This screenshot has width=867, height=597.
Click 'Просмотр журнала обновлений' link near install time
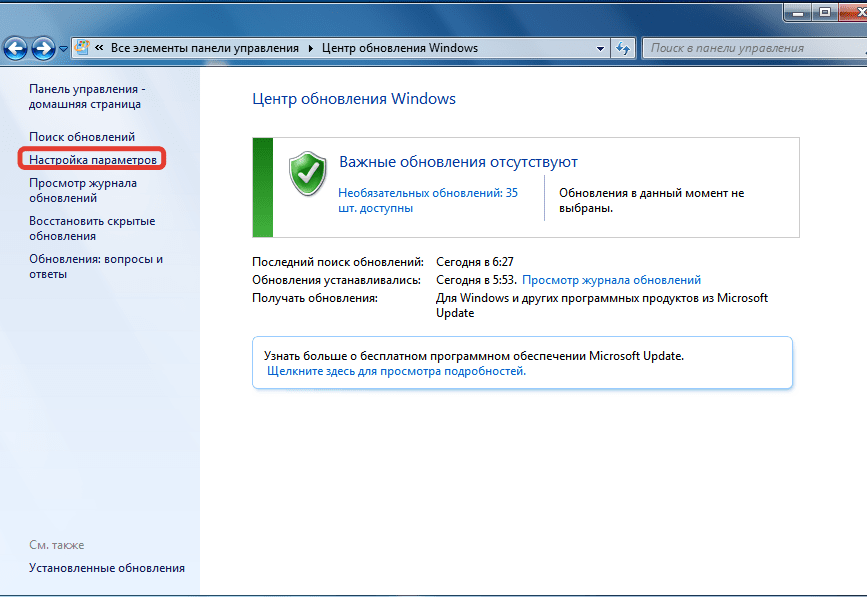[612, 280]
